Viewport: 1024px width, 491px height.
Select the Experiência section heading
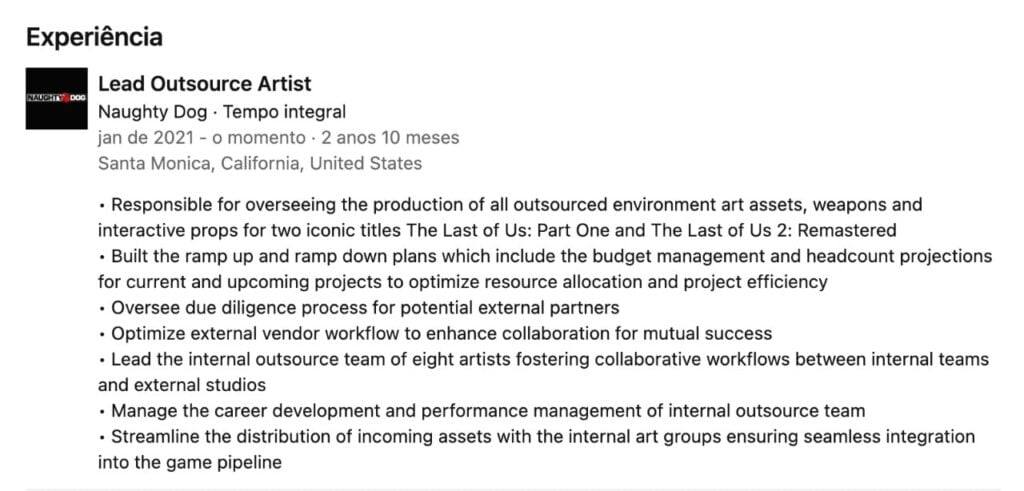click(x=94, y=37)
